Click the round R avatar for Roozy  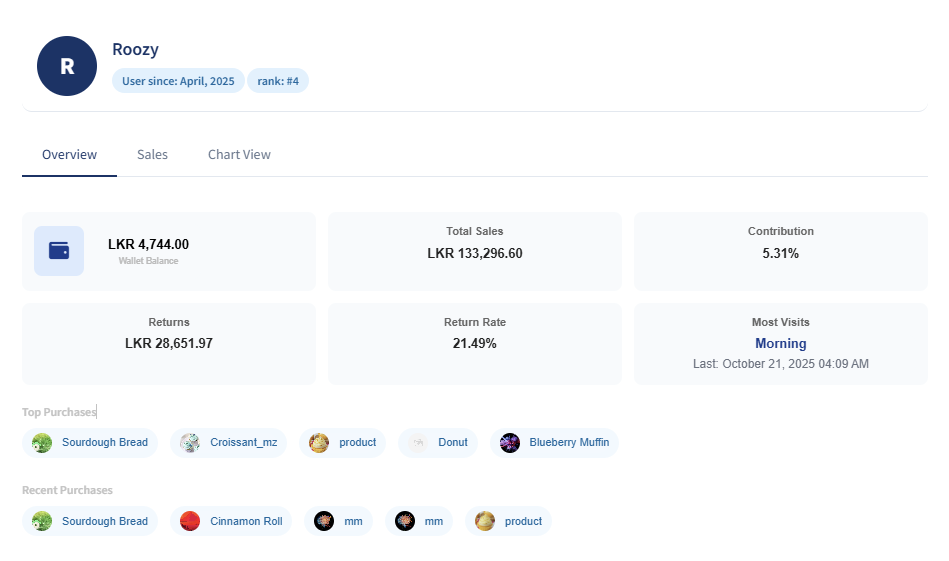pos(67,66)
